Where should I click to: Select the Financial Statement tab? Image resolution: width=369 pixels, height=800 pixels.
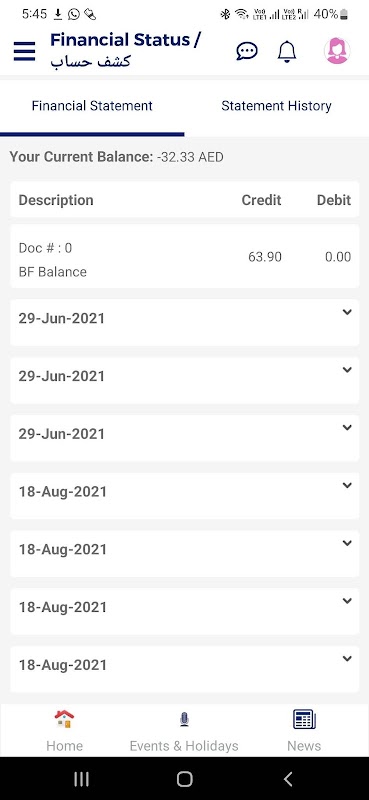click(92, 106)
